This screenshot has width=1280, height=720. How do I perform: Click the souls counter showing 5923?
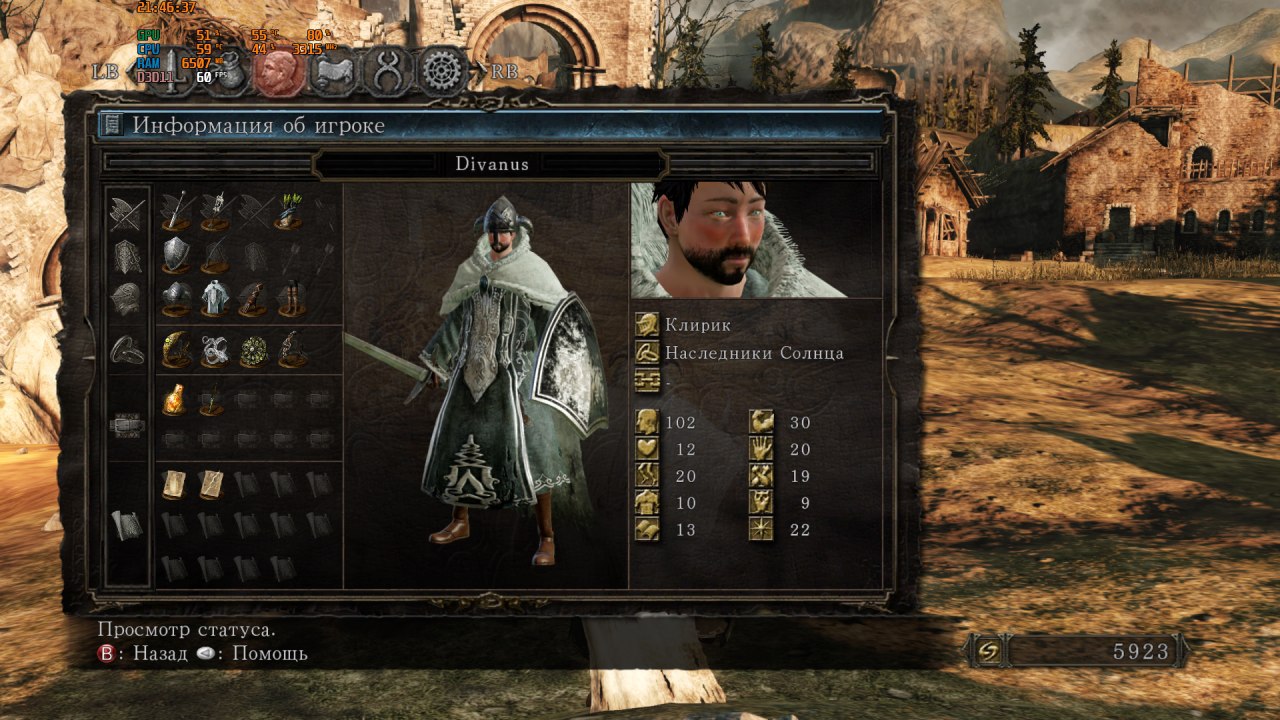[1078, 652]
